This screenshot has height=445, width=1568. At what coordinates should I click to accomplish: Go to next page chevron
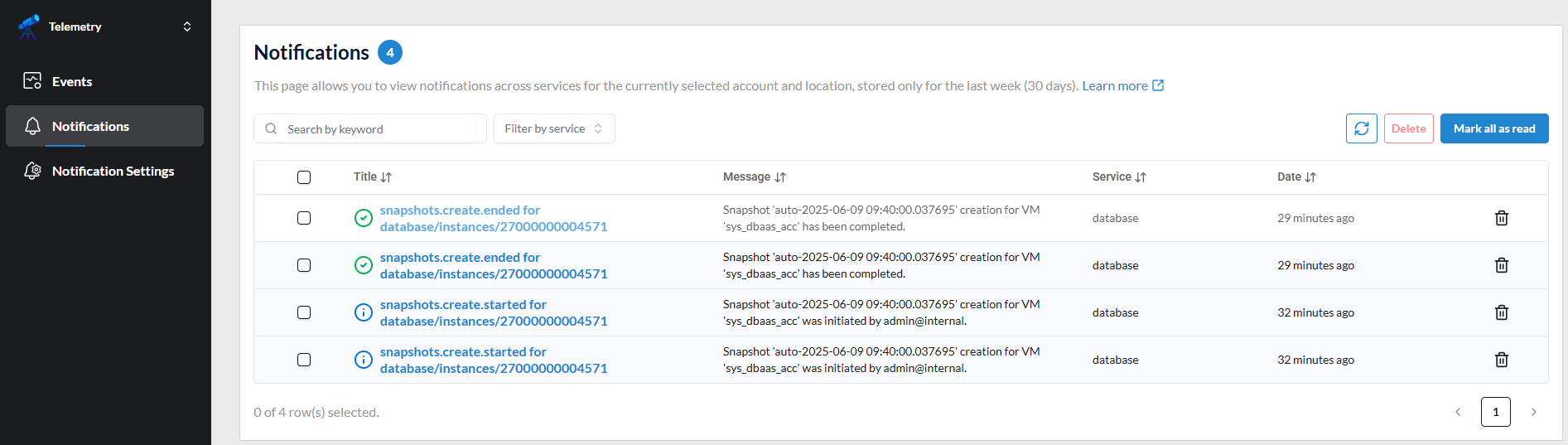1533,412
